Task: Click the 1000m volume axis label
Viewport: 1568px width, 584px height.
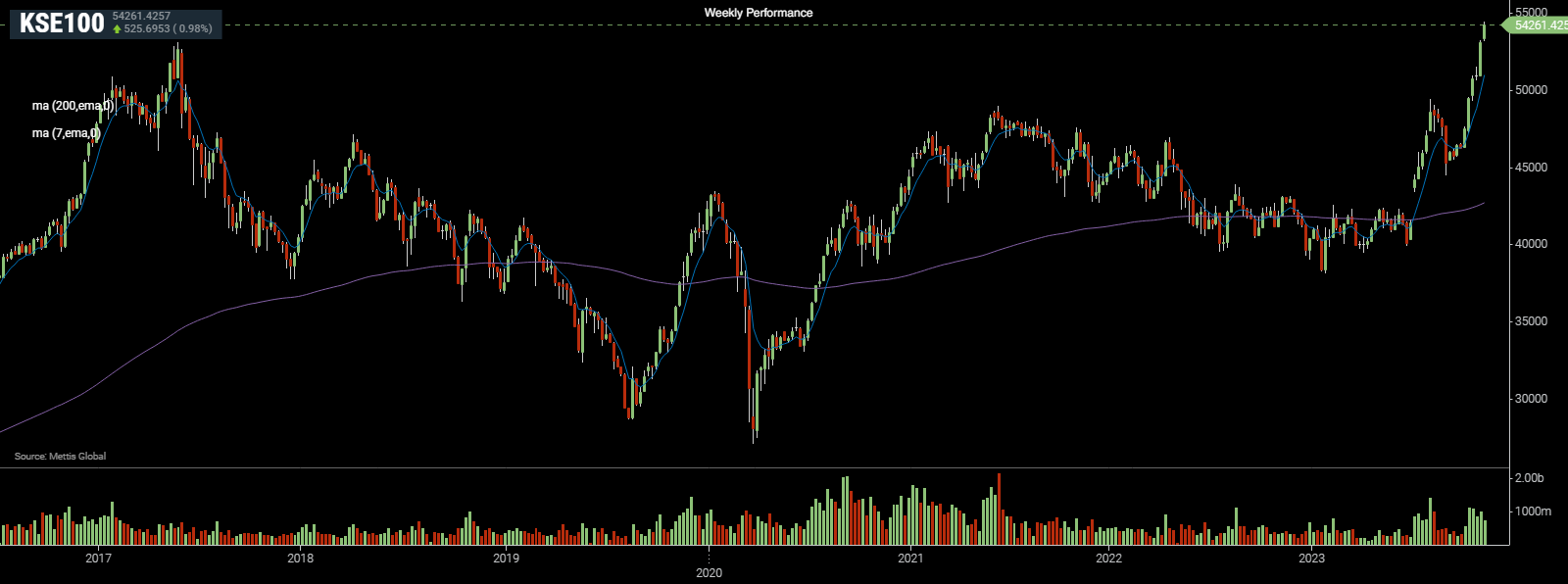Action: point(1534,511)
